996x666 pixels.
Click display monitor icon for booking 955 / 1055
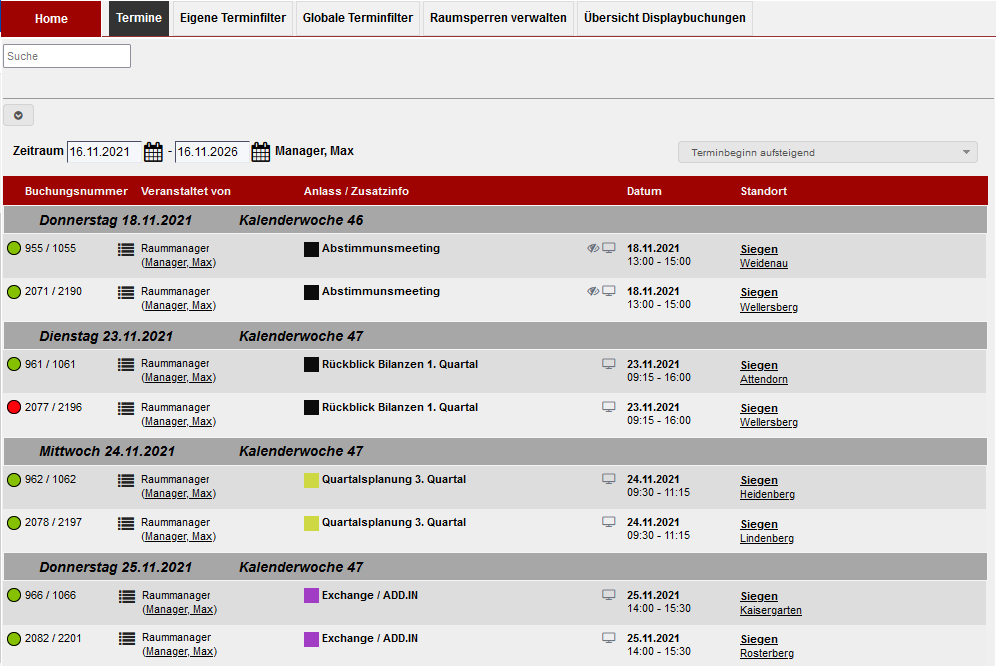pyautogui.click(x=609, y=248)
